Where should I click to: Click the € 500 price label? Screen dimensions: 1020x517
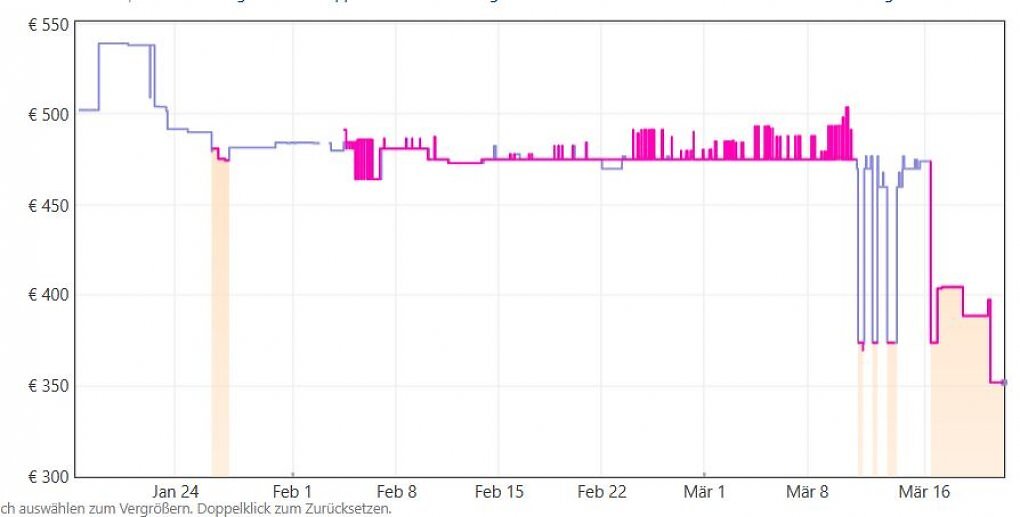47,115
